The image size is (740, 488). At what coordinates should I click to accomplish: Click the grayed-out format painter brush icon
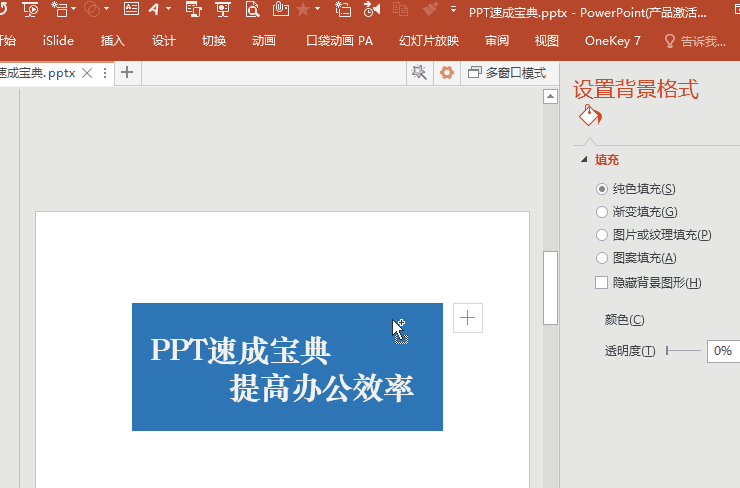[430, 9]
